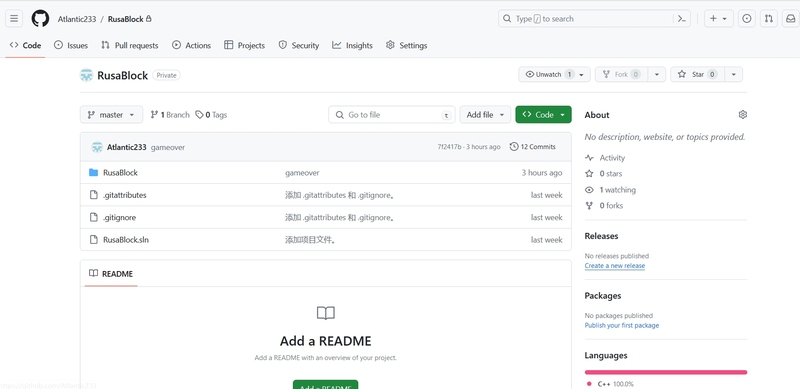800x389 pixels.
Task: View 0 forks link
Action: [x=604, y=206]
